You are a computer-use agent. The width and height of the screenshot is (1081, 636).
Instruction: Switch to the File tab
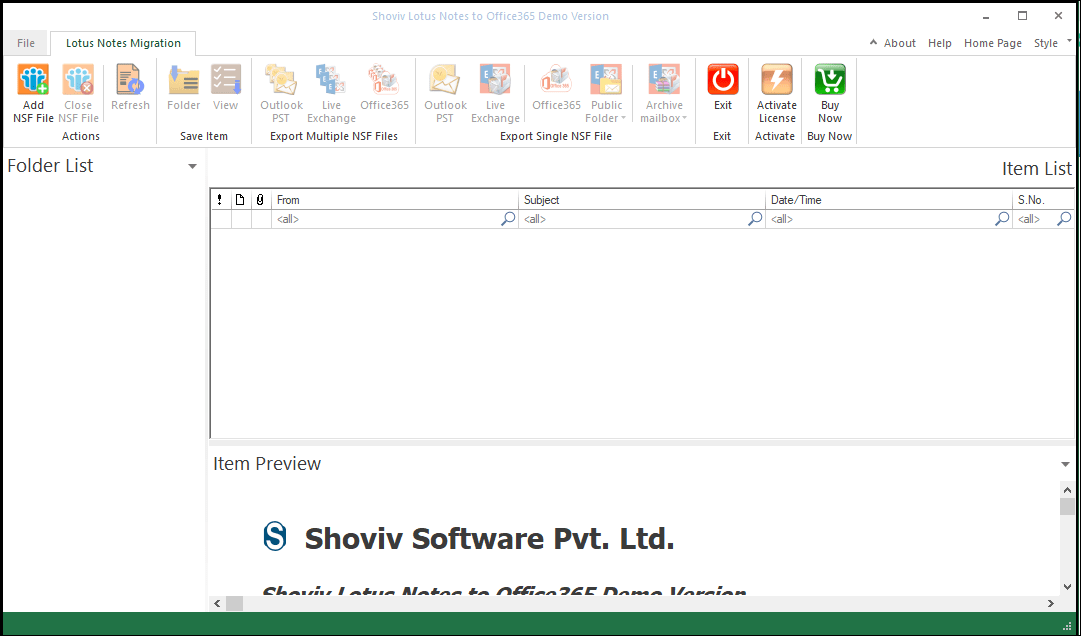(x=25, y=43)
